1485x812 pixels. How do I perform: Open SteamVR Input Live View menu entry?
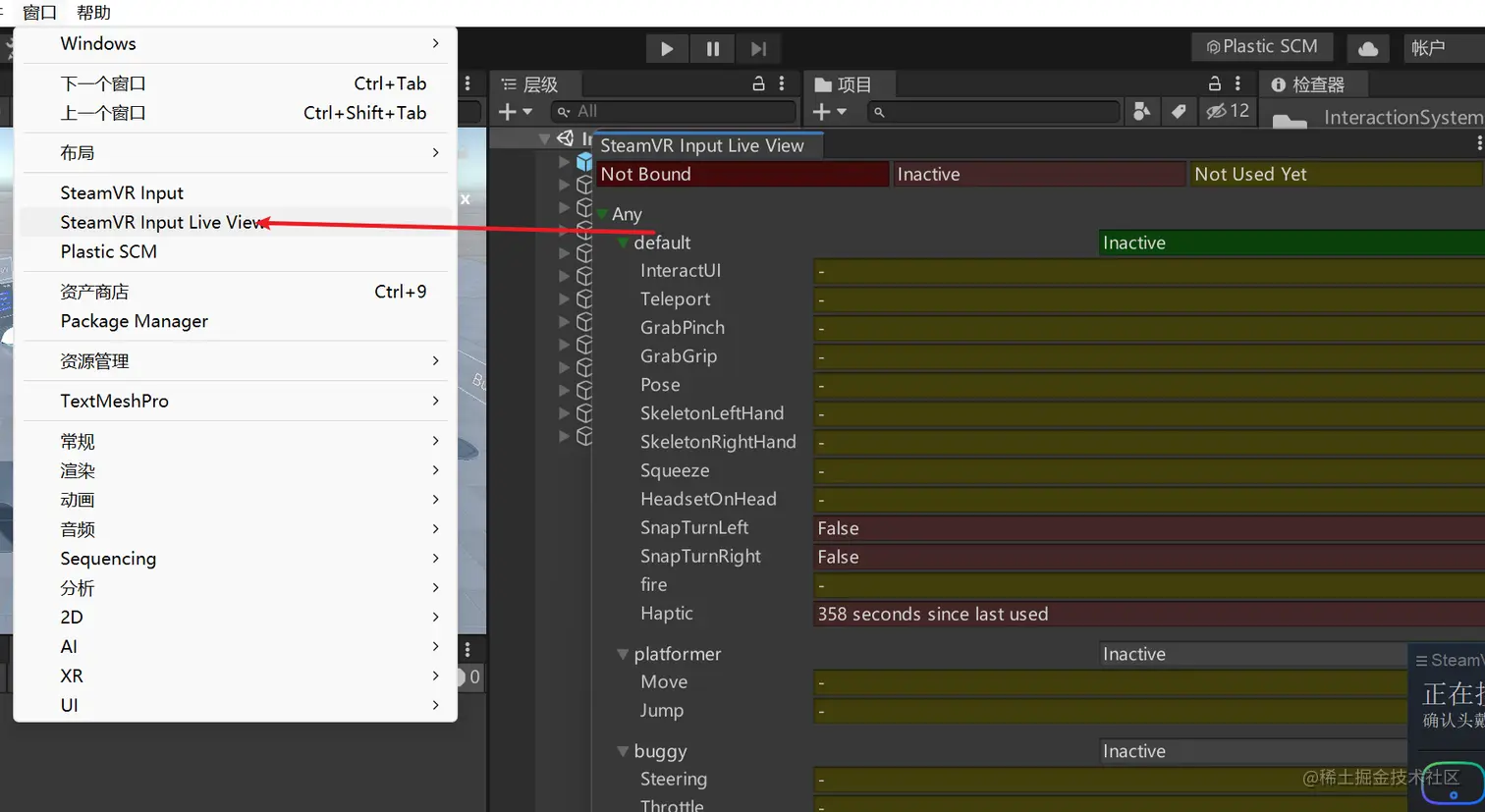pos(236,223)
